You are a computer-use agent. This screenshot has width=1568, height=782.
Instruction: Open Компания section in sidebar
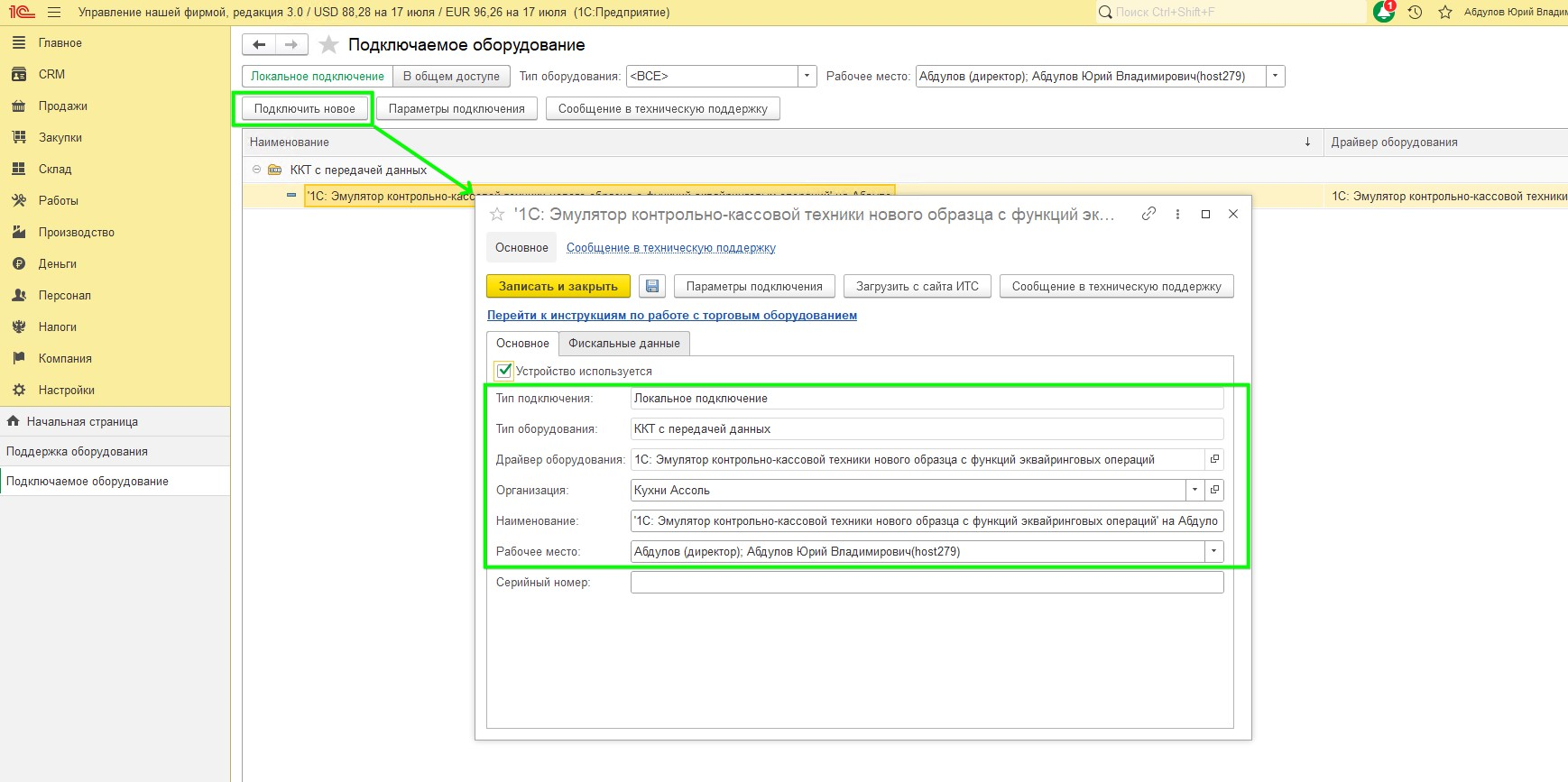pos(65,358)
